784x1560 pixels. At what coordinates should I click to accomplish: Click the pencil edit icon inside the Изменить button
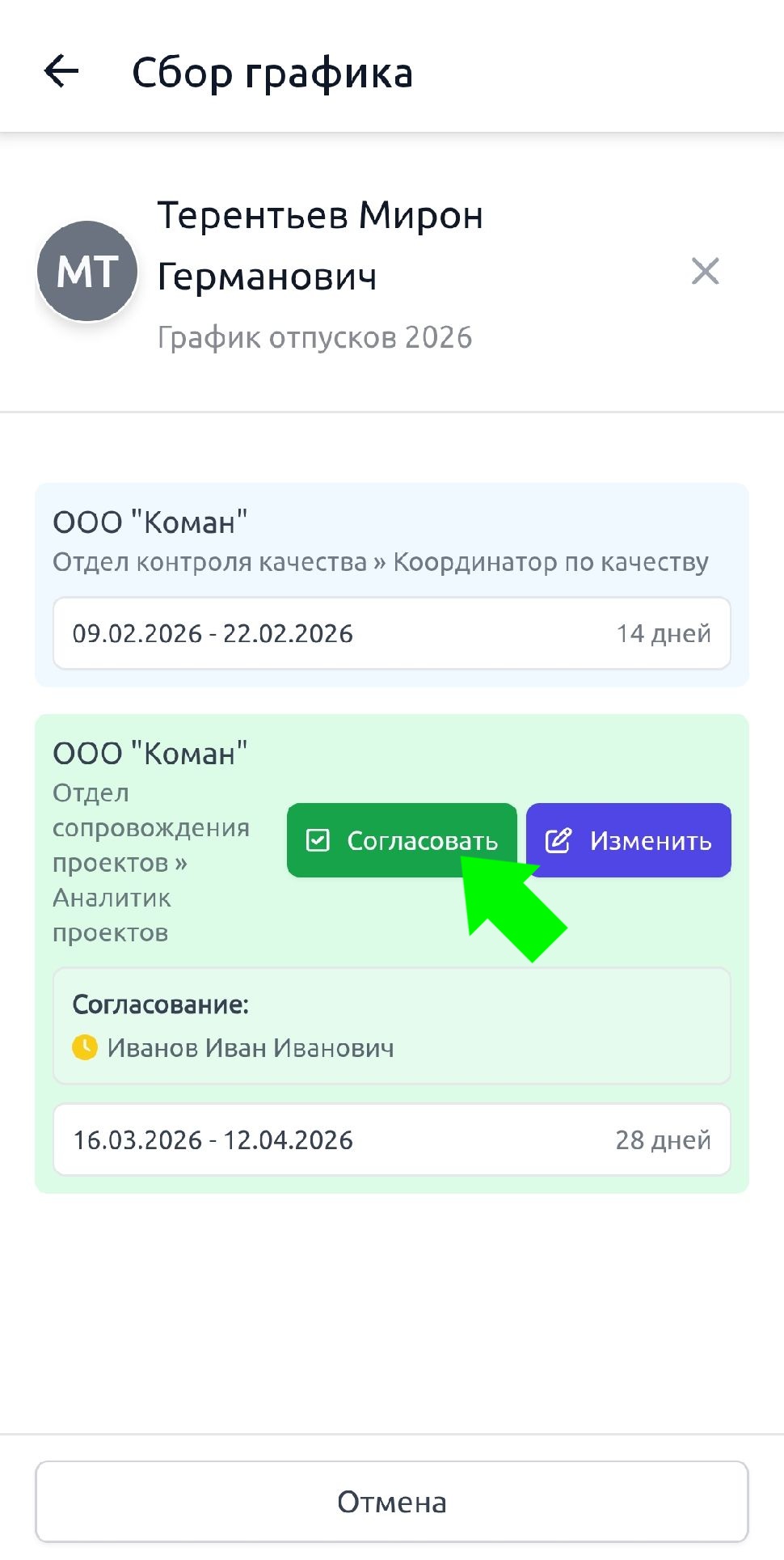click(x=558, y=840)
